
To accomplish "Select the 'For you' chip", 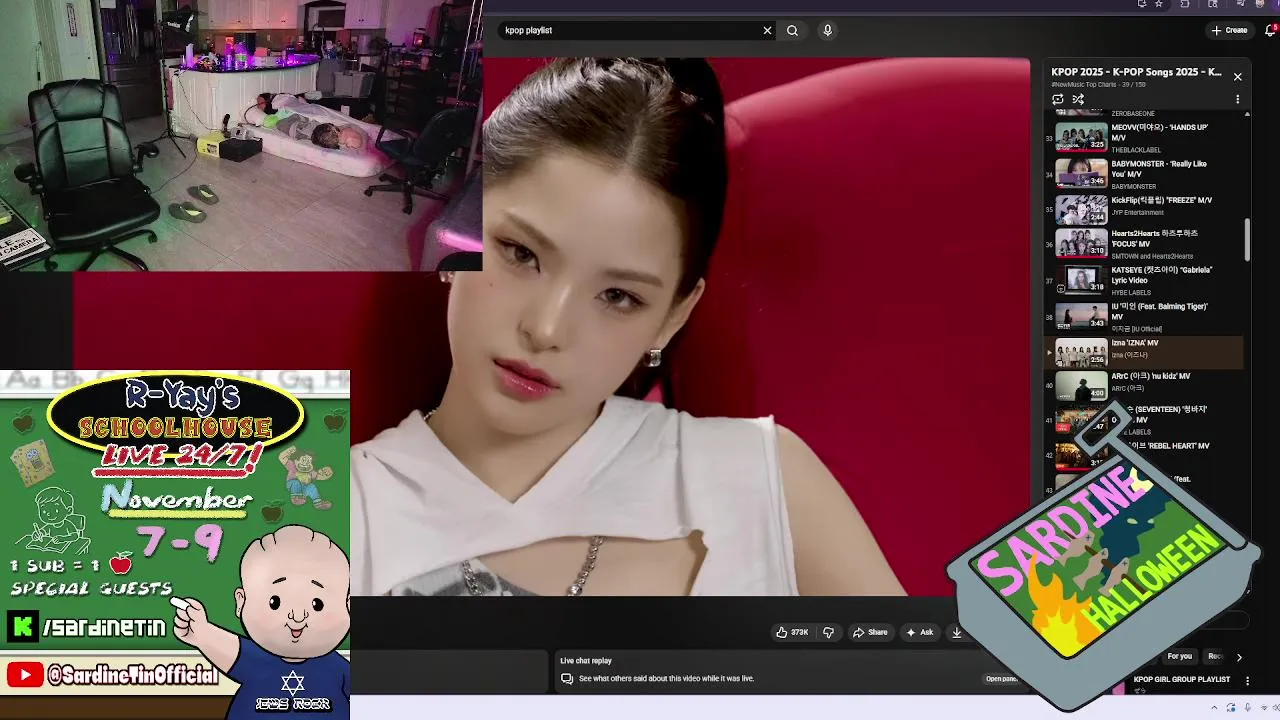I will click(x=1180, y=656).
